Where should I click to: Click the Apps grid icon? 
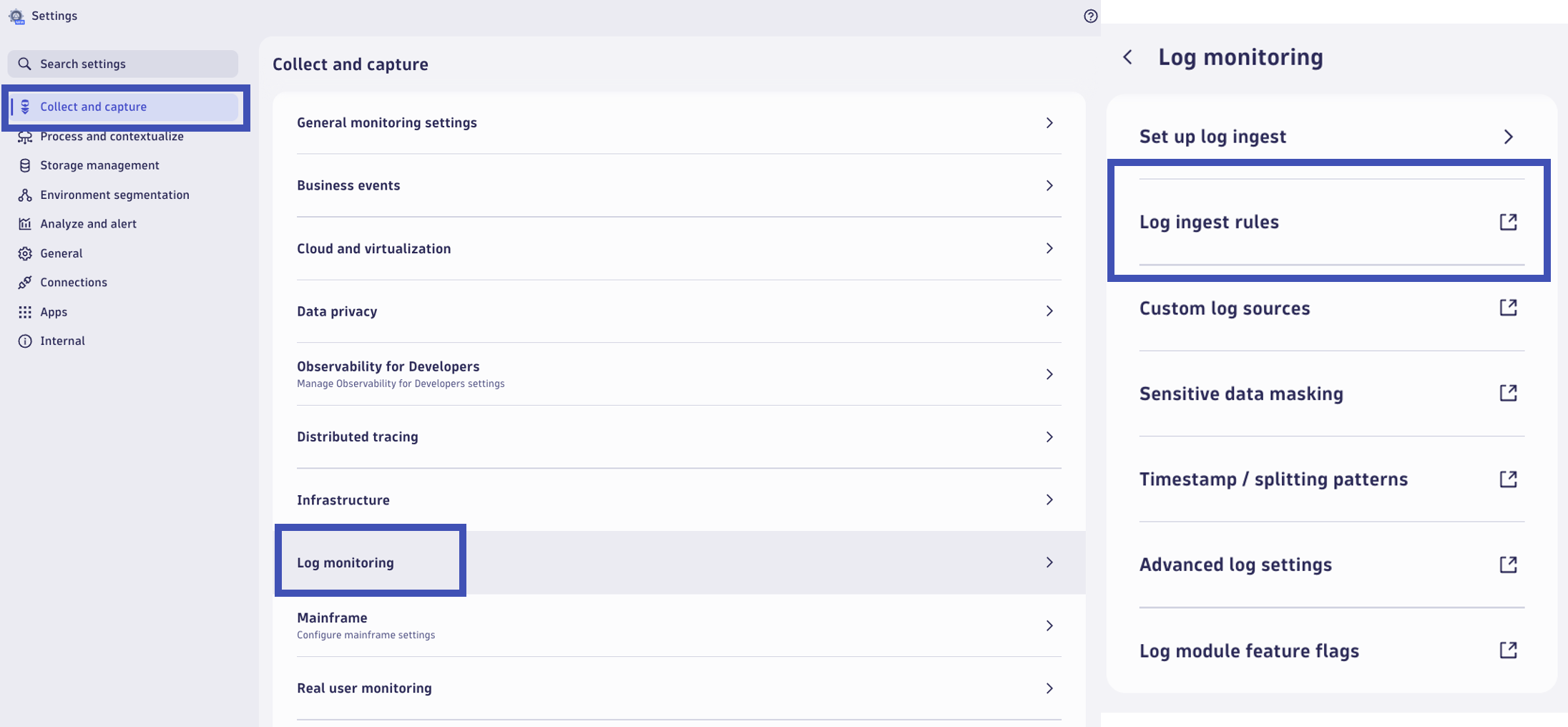(x=25, y=312)
